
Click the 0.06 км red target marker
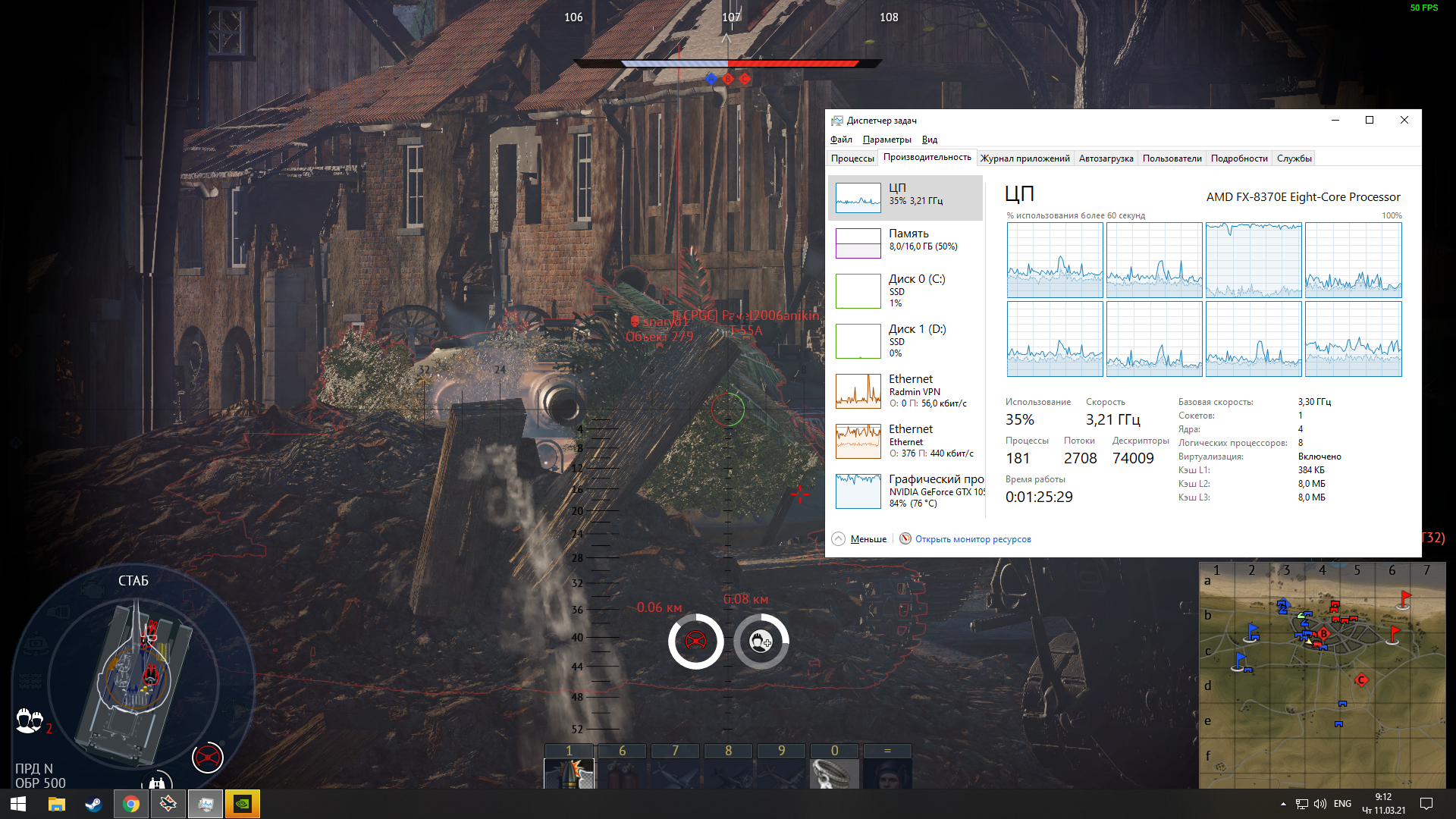(x=695, y=642)
